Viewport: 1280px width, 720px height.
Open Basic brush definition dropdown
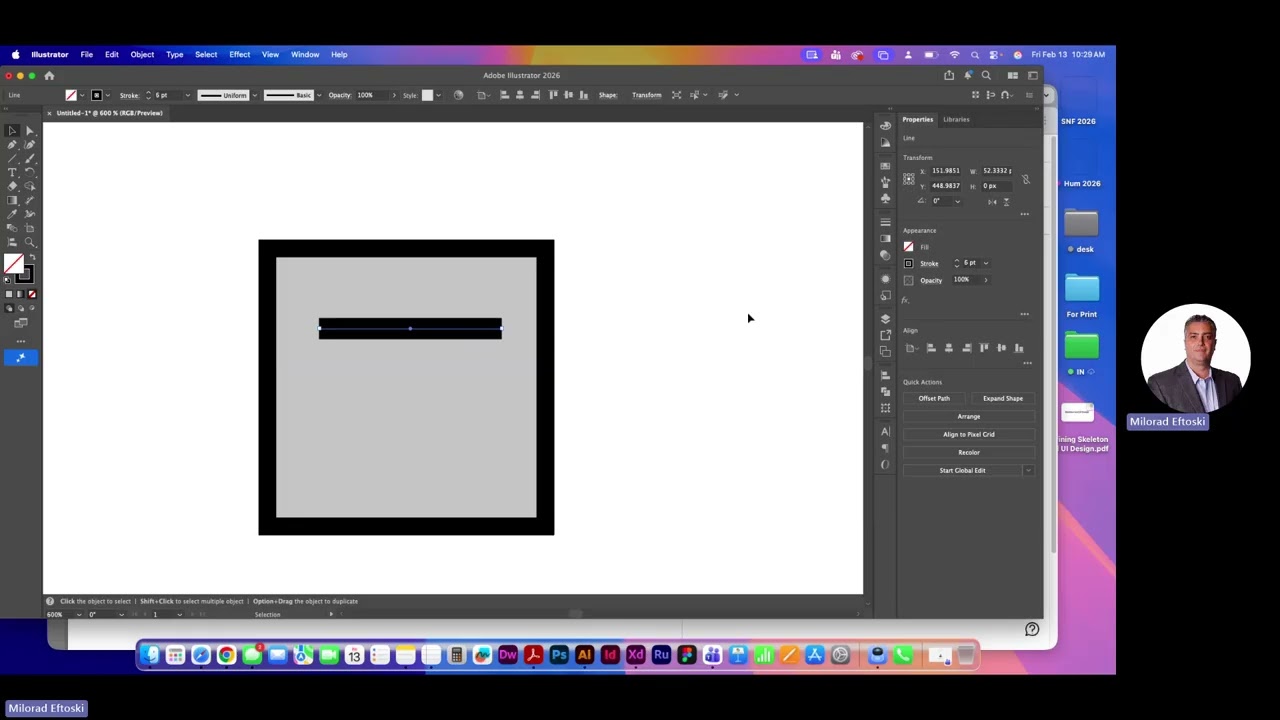pyautogui.click(x=319, y=95)
